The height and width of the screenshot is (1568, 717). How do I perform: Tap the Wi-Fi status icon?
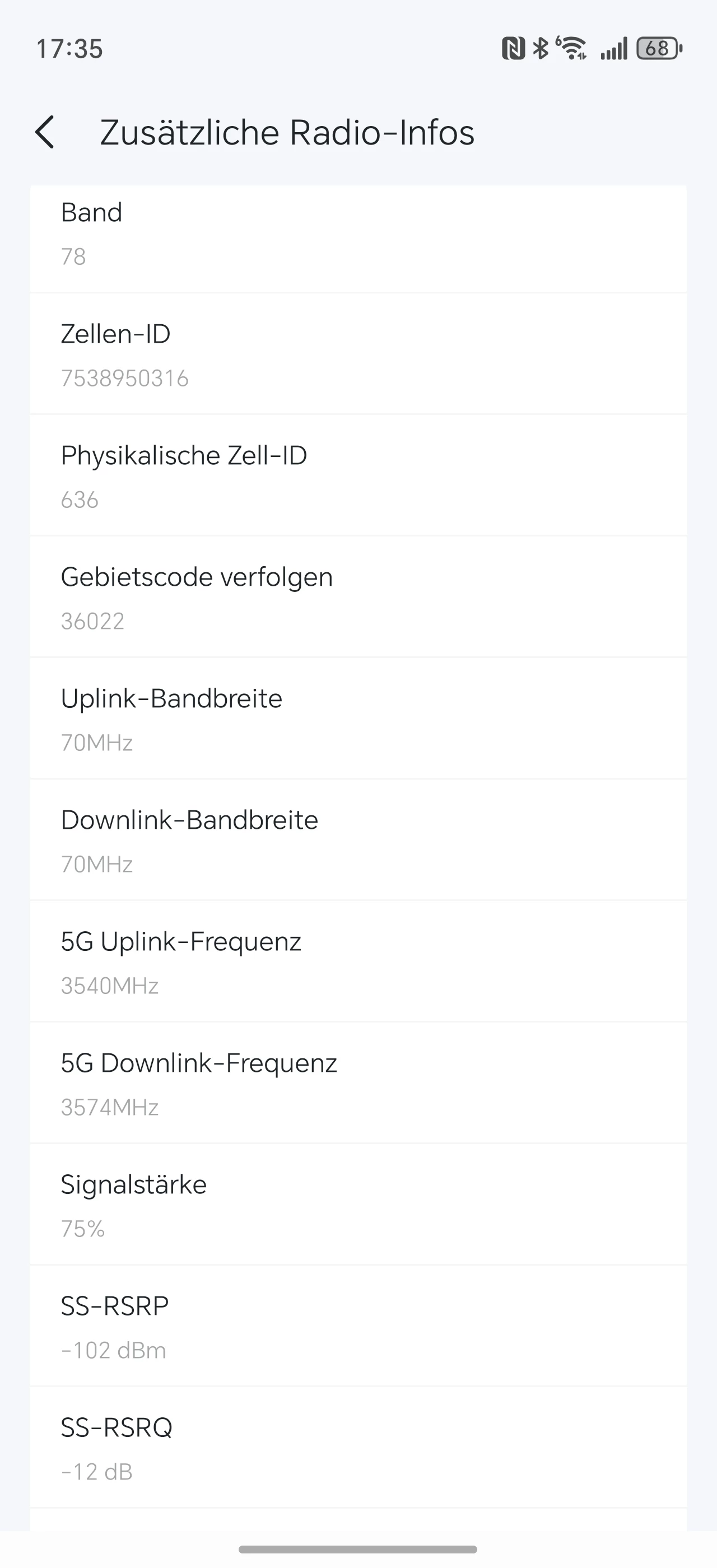click(x=571, y=48)
